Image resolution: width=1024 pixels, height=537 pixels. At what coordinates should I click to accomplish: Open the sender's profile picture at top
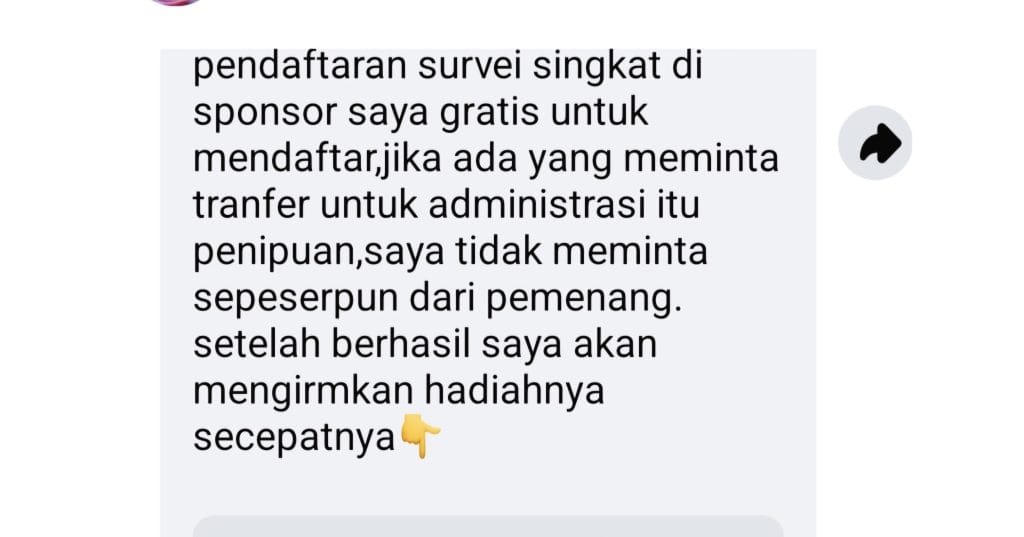(176, 2)
